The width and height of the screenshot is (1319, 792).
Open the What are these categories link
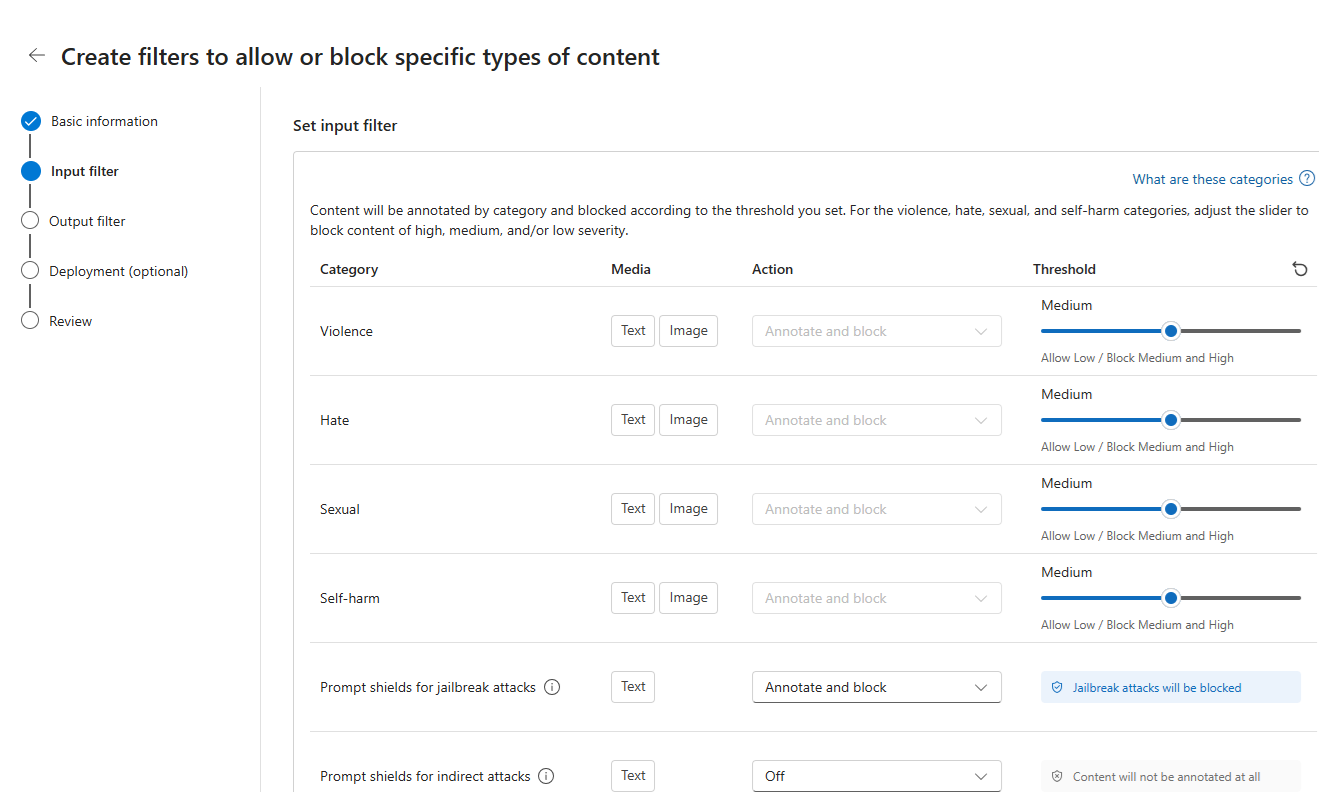1213,178
